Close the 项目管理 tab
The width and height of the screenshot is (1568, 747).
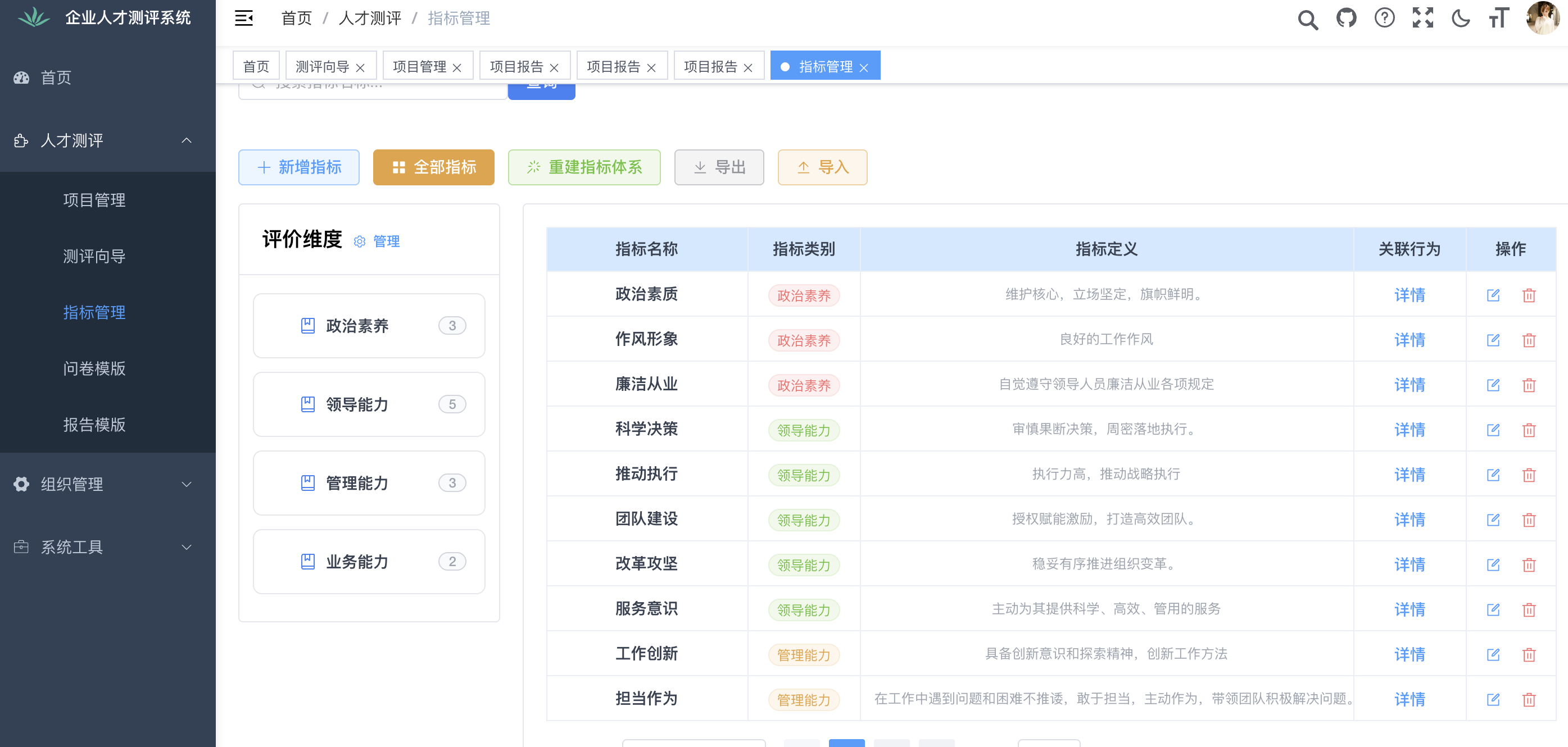(x=456, y=67)
